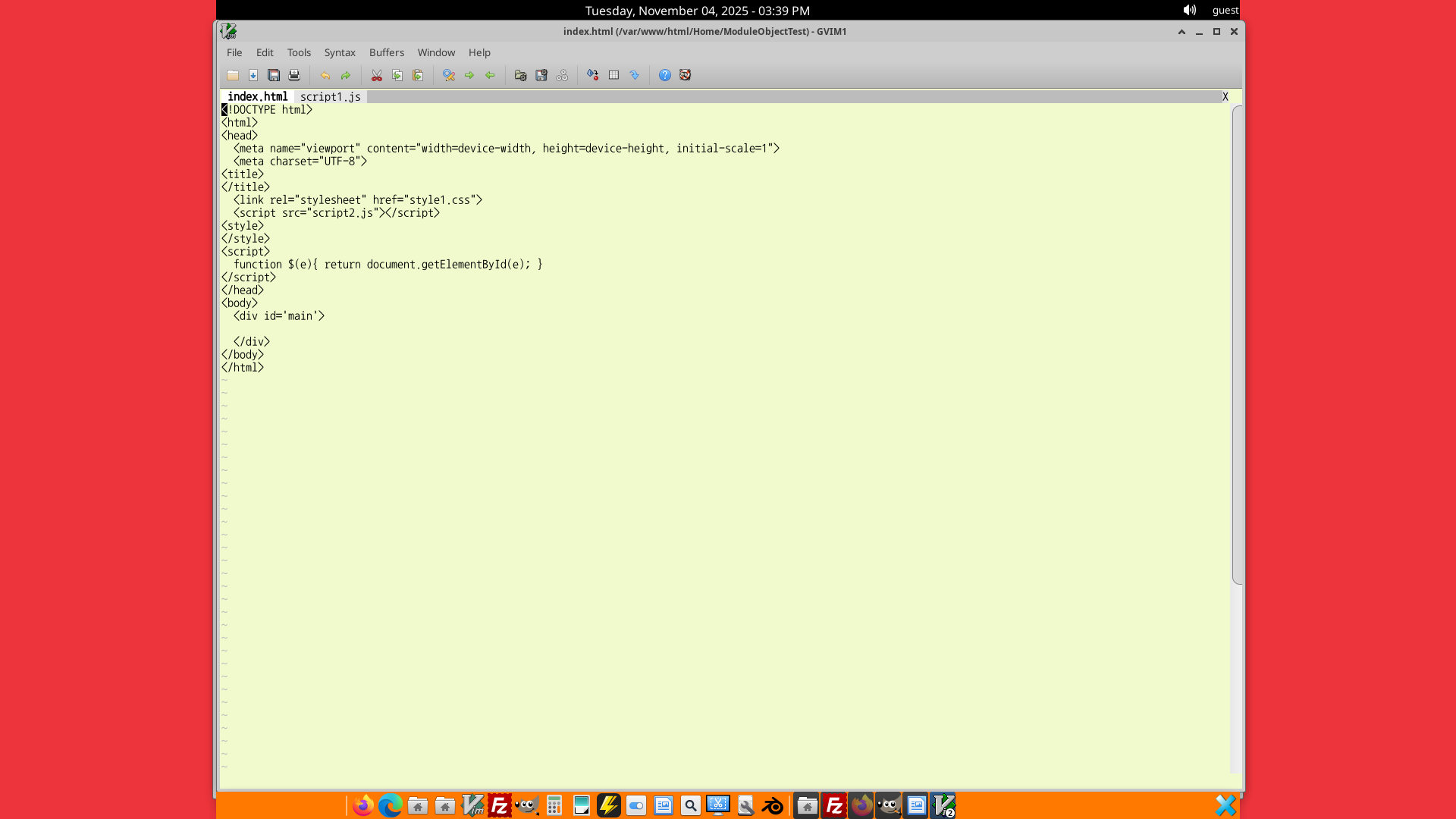Click the Redo arrow icon
The width and height of the screenshot is (1456, 819).
point(346,75)
